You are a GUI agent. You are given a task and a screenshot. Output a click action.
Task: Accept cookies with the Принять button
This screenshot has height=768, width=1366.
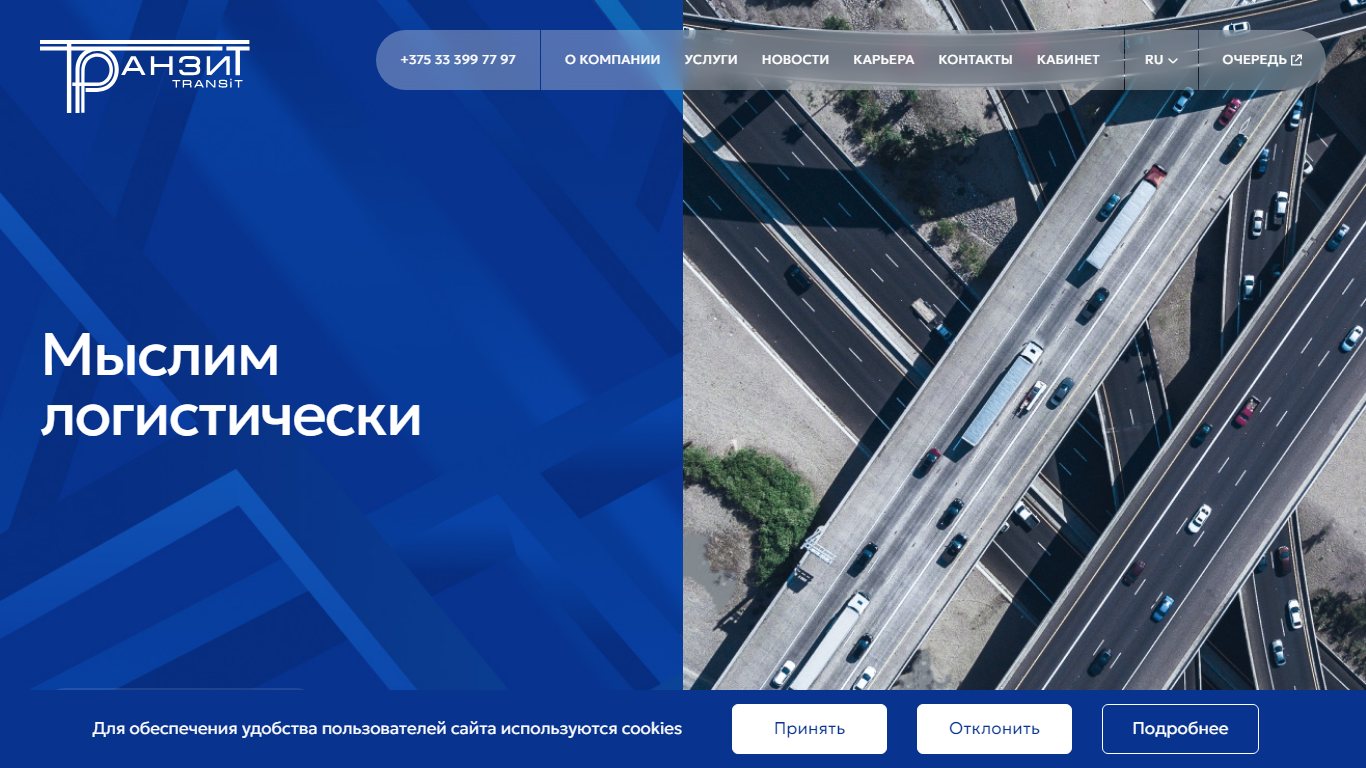point(809,729)
